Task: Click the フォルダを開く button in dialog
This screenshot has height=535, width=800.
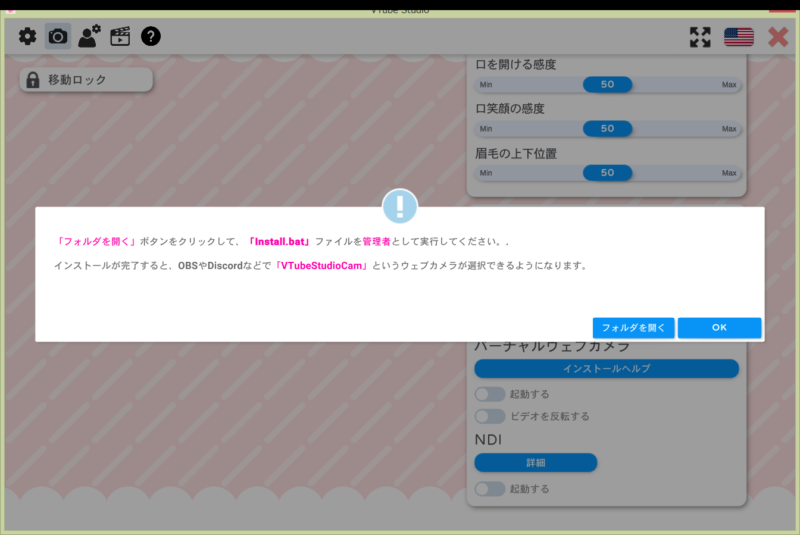Action: point(633,327)
